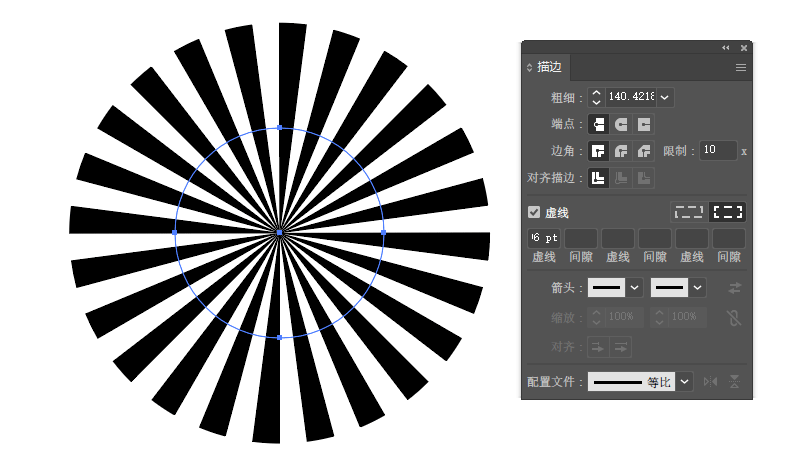Open the end arrowhead dropdown
This screenshot has width=797, height=476.
click(x=698, y=288)
